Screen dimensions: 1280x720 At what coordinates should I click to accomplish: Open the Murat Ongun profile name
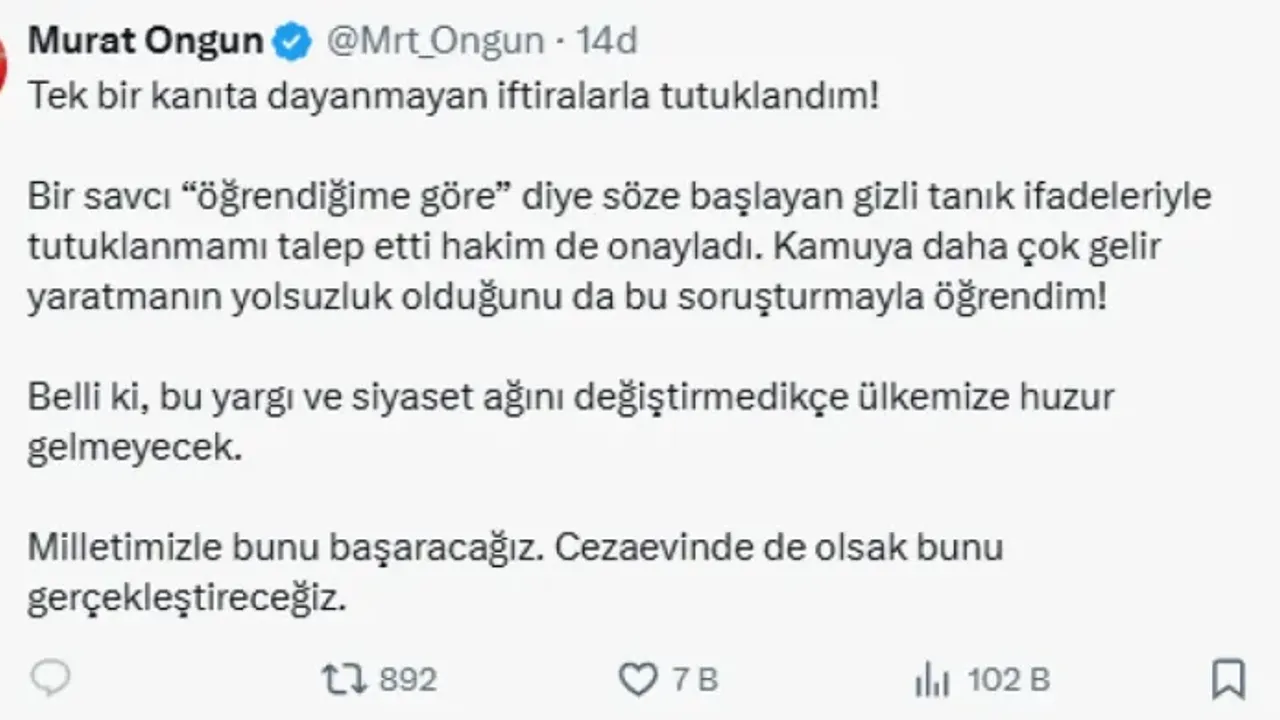146,41
